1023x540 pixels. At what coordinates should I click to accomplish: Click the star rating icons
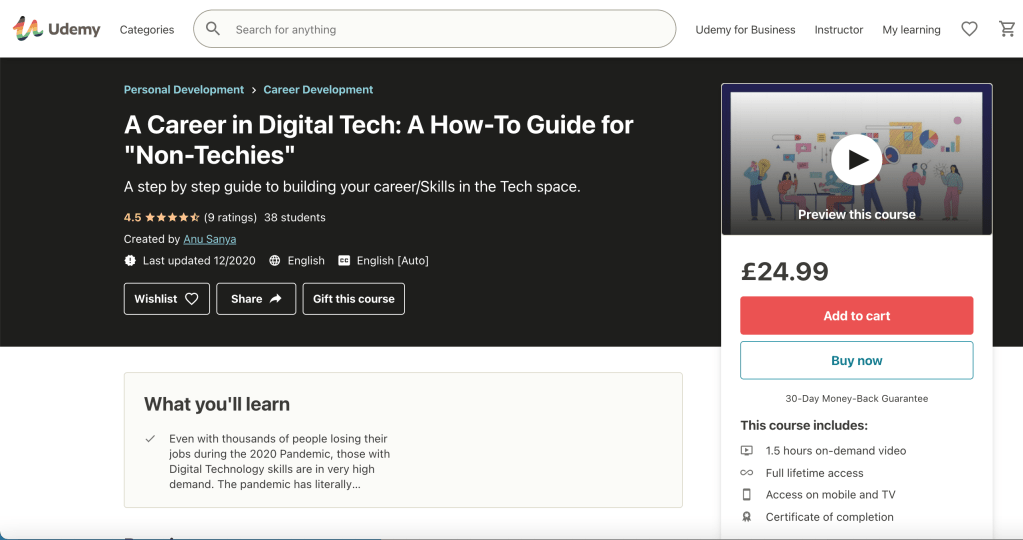pos(172,217)
